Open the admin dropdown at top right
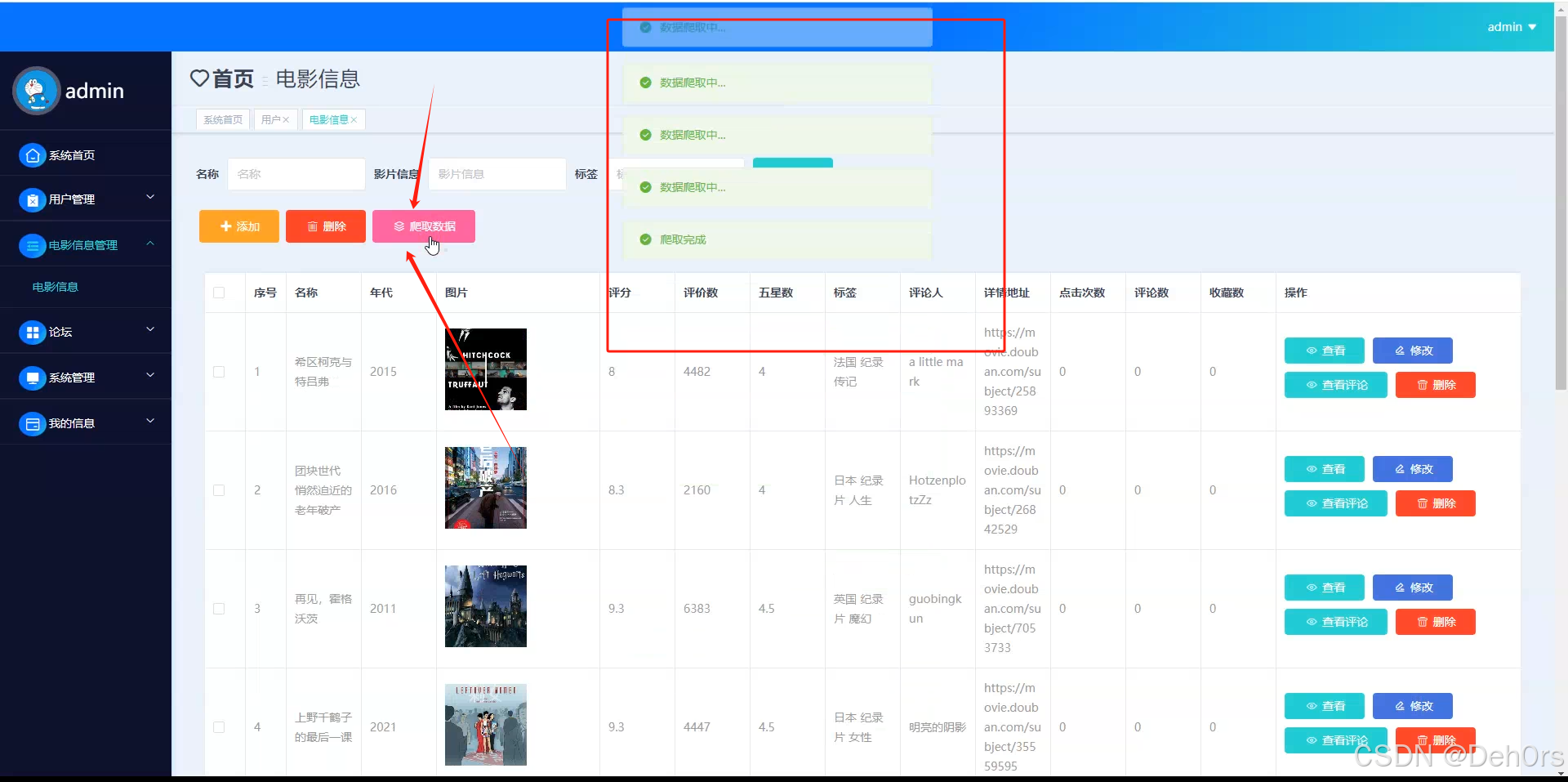This screenshot has height=782, width=1568. (x=1510, y=26)
